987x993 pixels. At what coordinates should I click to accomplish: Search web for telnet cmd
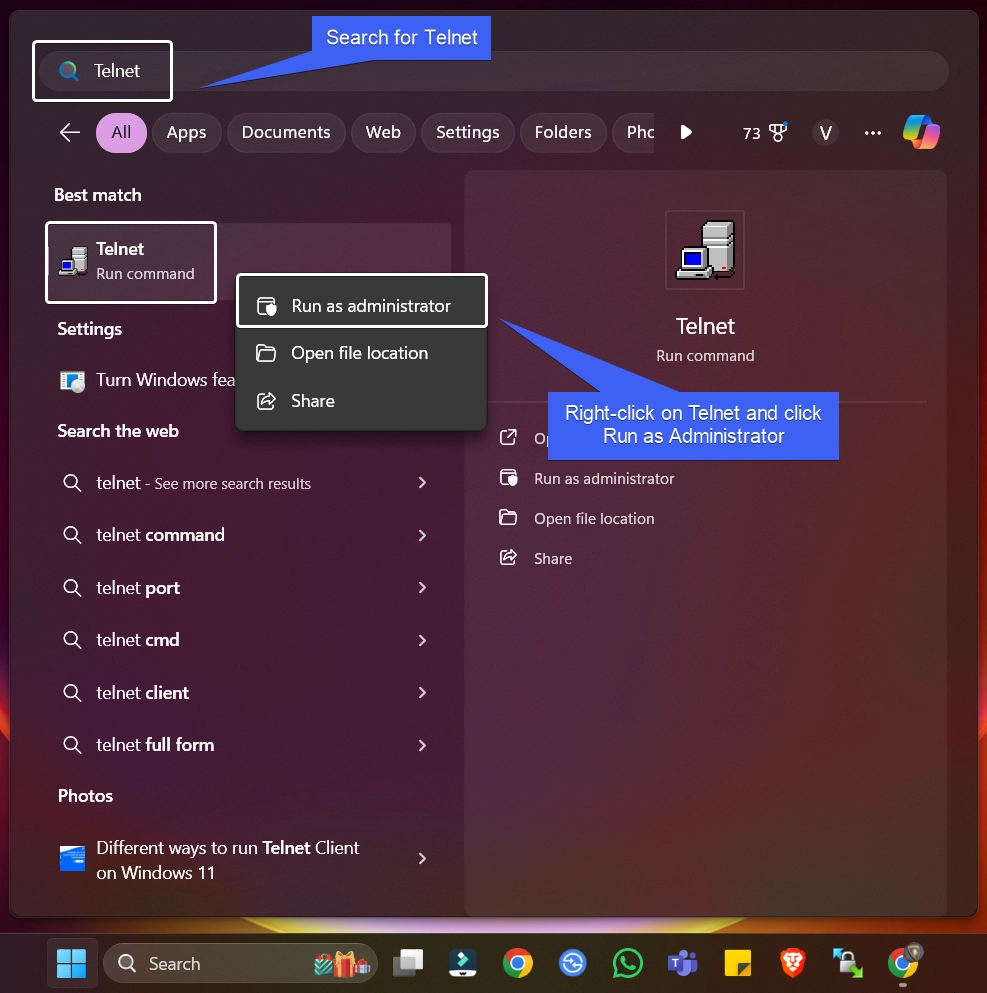137,640
